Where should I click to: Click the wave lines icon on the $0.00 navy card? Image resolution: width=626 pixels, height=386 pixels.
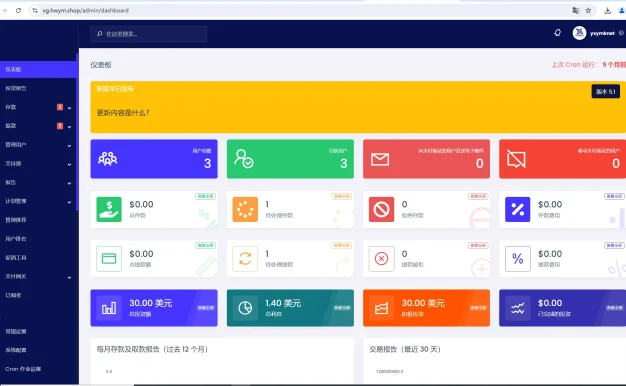coord(517,308)
